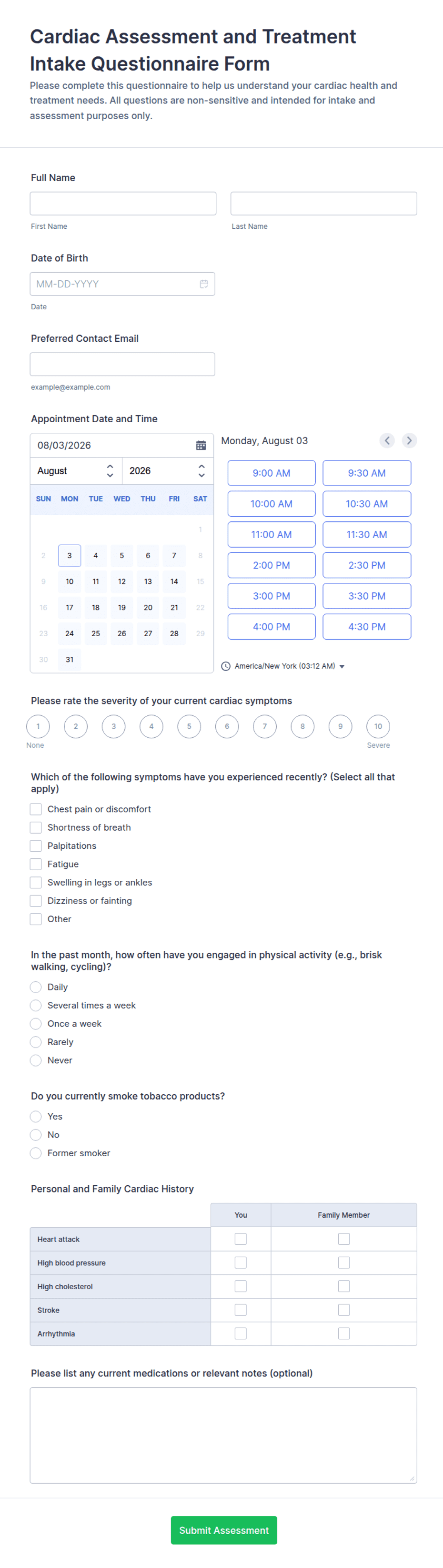Viewport: 443px width, 1568px height.
Task: Click the timezone clock icon
Action: pos(226,667)
